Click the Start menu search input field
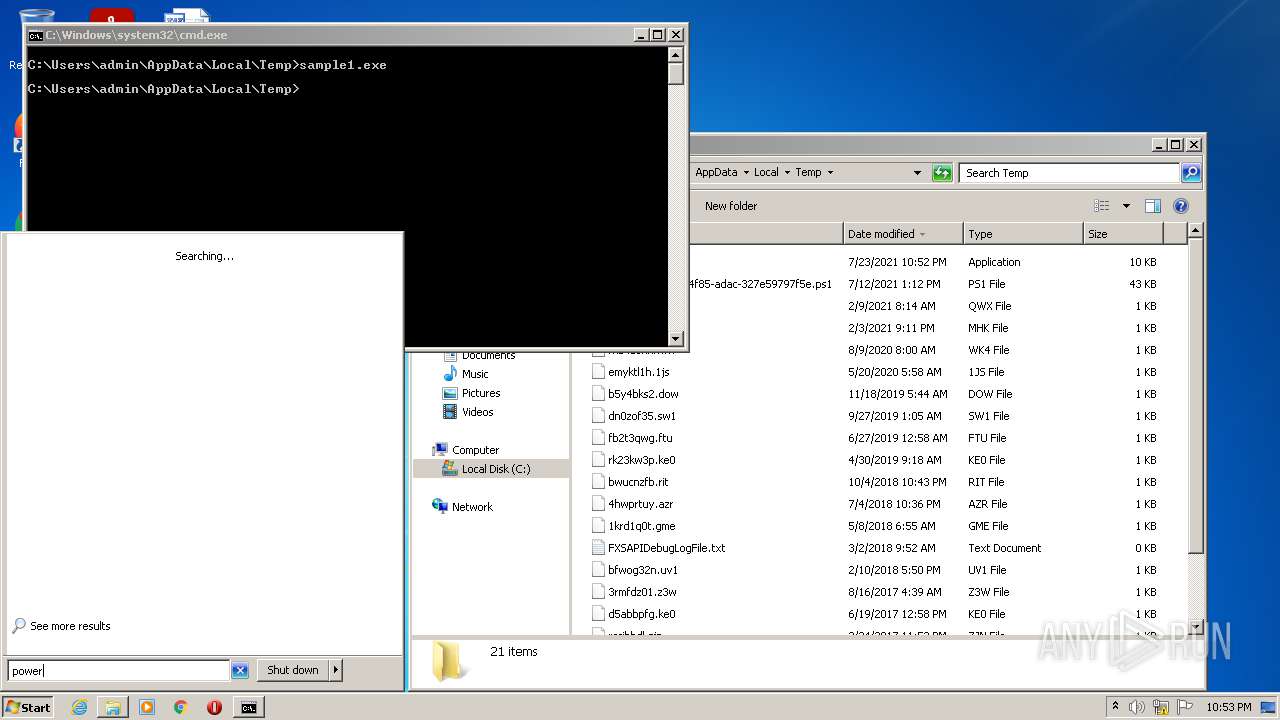1280x720 pixels. tap(119, 671)
